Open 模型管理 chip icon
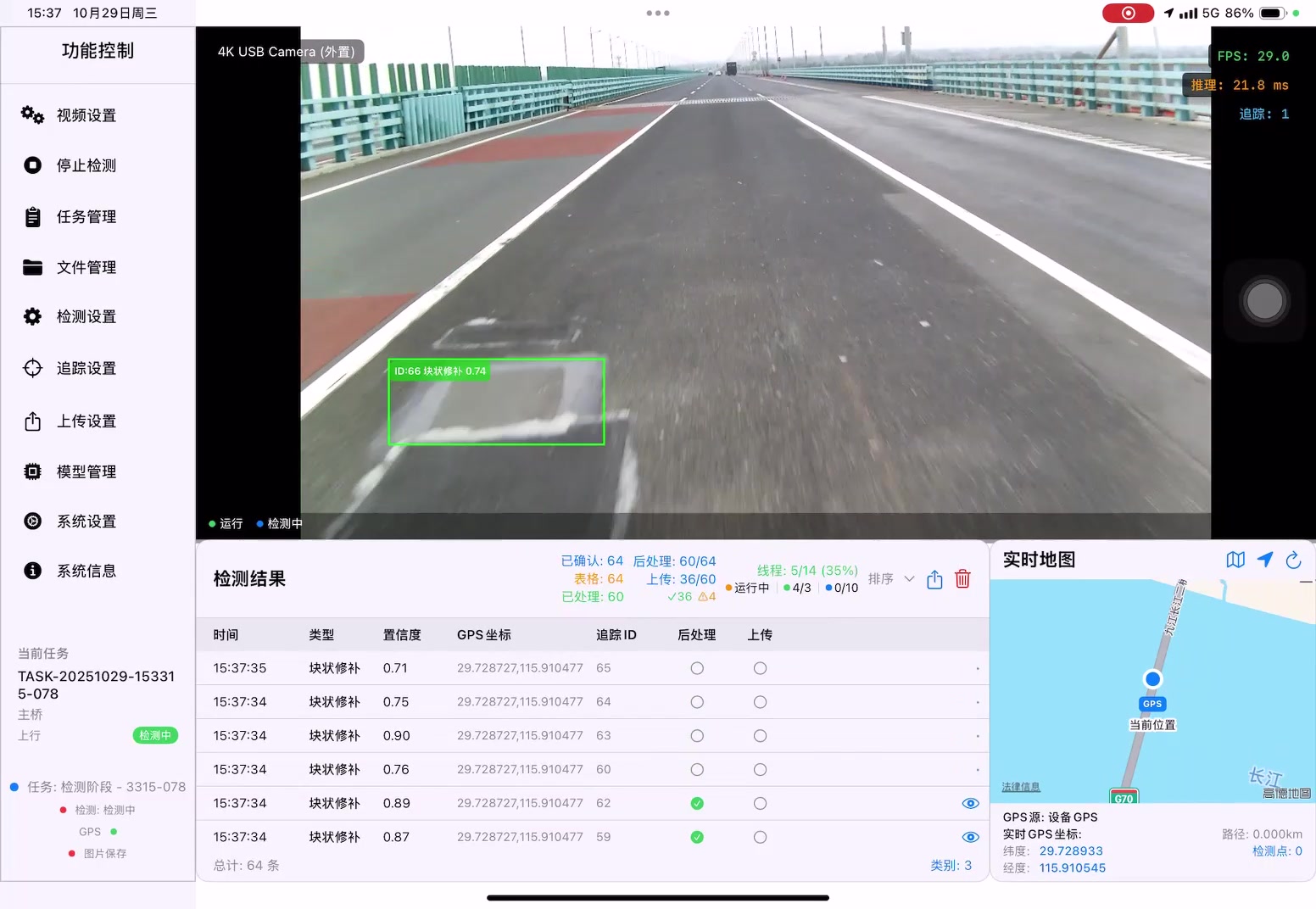This screenshot has height=909, width=1316. 32,471
